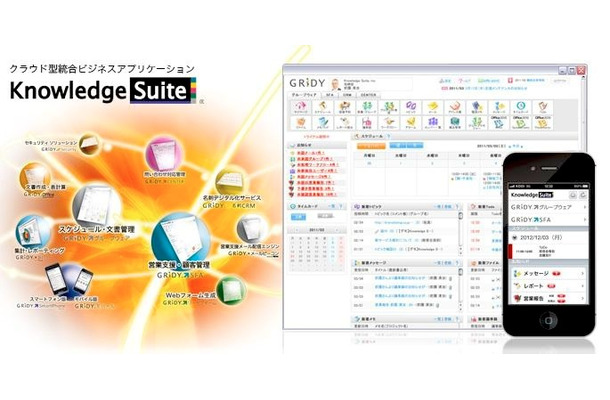The width and height of the screenshot is (610, 400).
Task: Open the http URL topic link in 新着トピック list
Action: tap(391, 223)
